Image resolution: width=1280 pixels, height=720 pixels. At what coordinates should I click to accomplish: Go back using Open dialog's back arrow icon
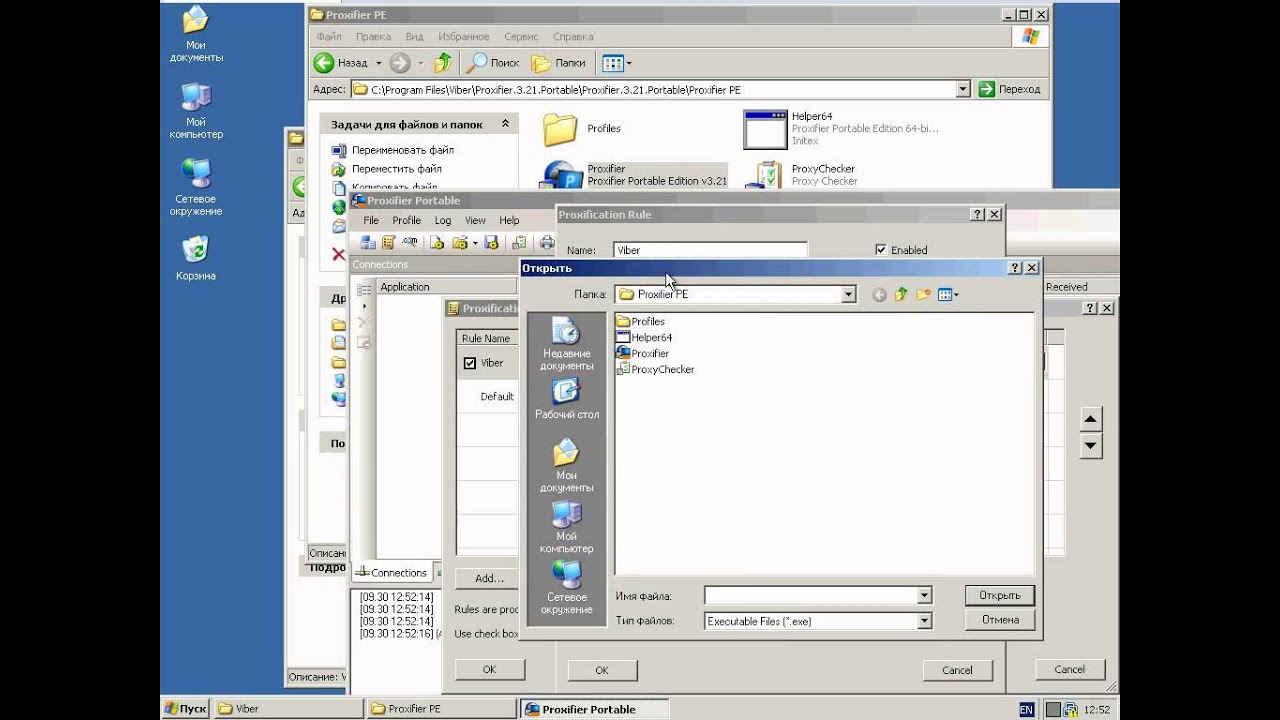(879, 294)
